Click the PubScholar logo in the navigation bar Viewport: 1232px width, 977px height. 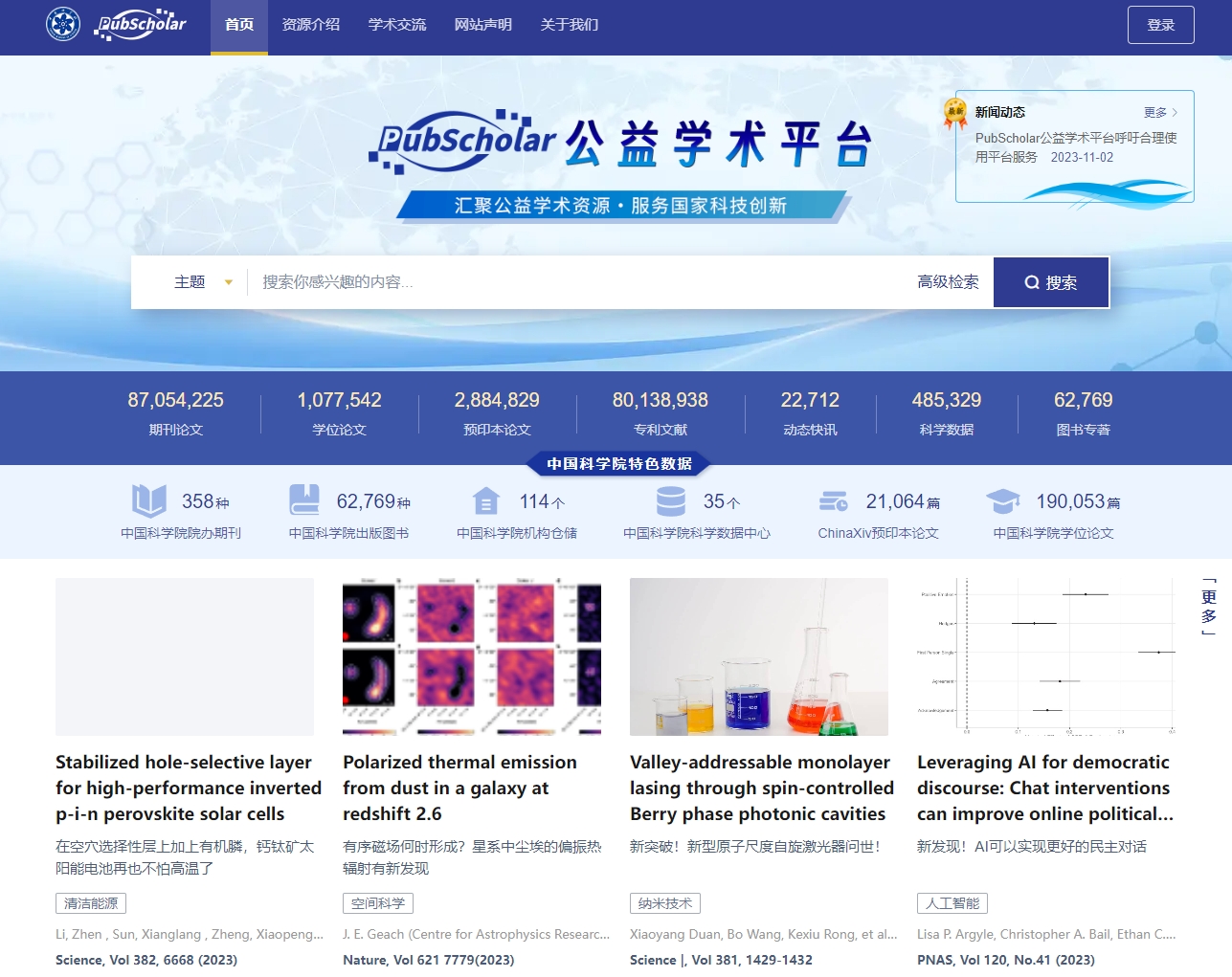141,25
